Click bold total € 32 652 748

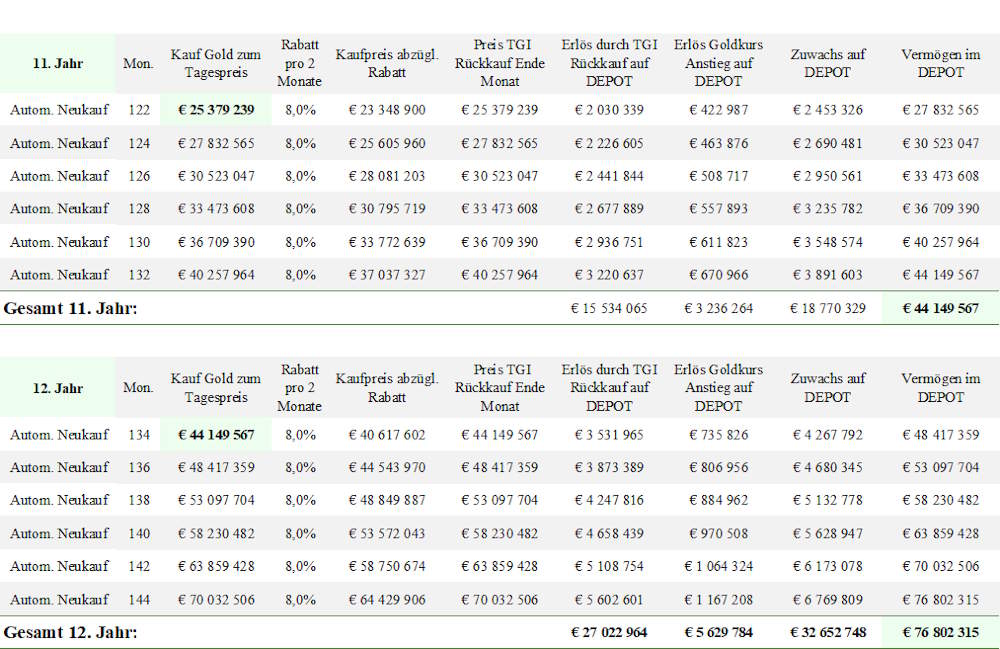coord(828,632)
